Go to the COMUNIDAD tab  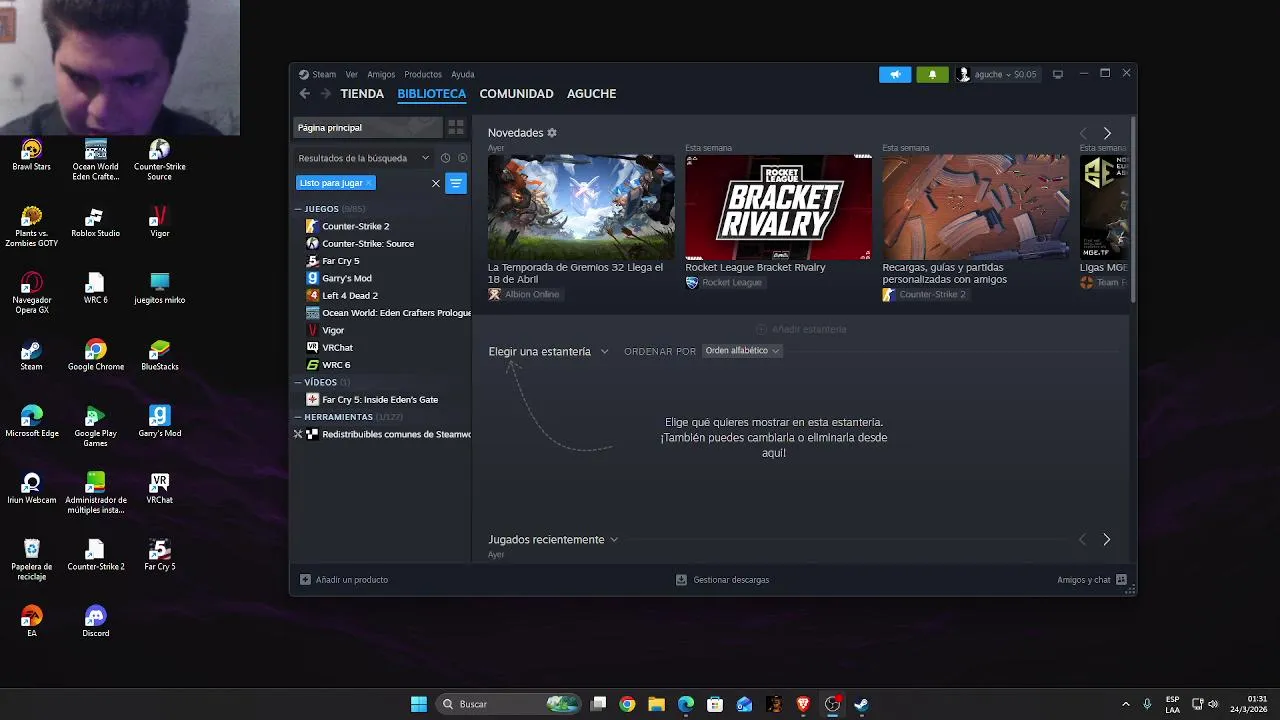click(516, 93)
